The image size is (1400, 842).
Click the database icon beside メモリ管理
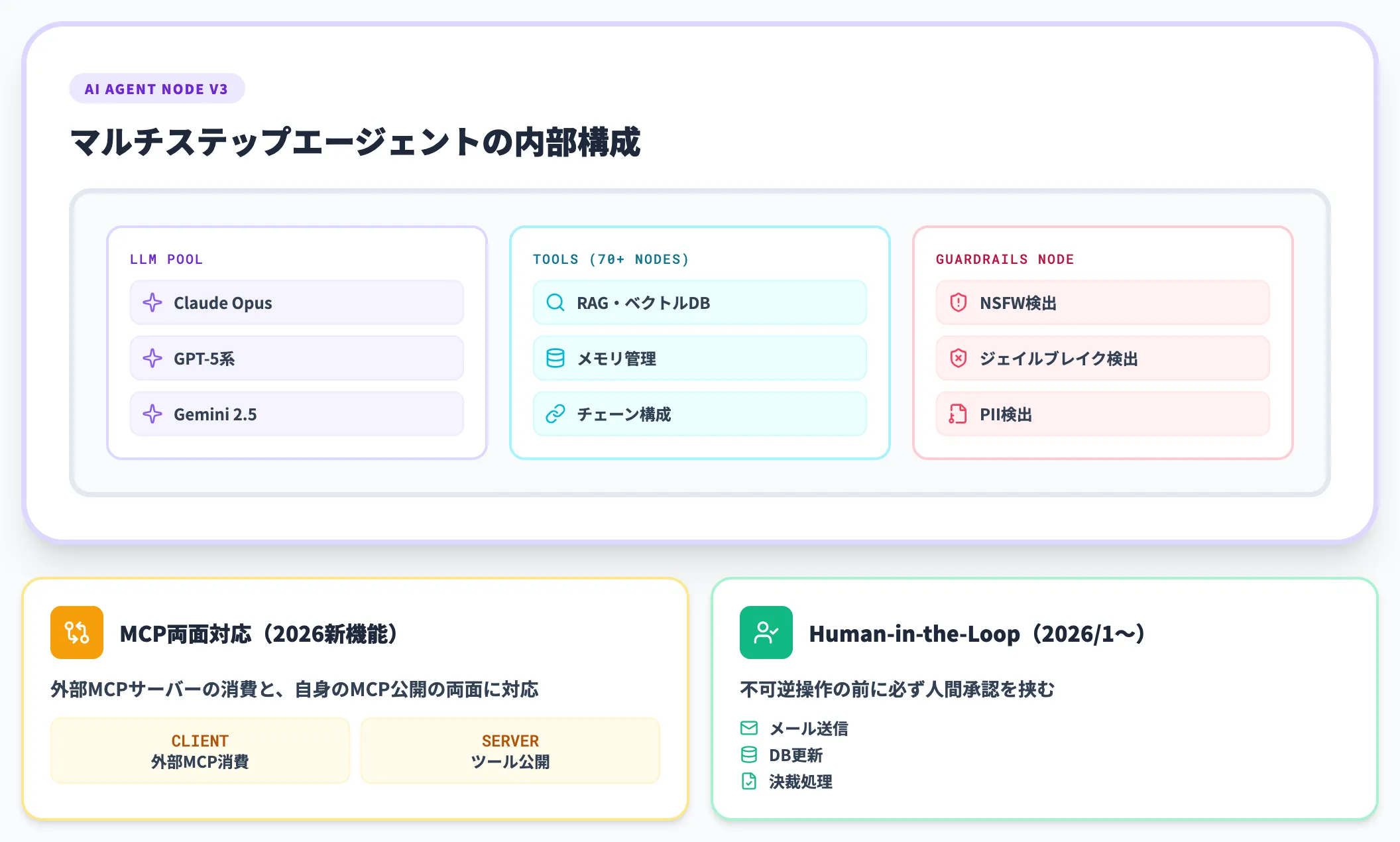point(555,359)
